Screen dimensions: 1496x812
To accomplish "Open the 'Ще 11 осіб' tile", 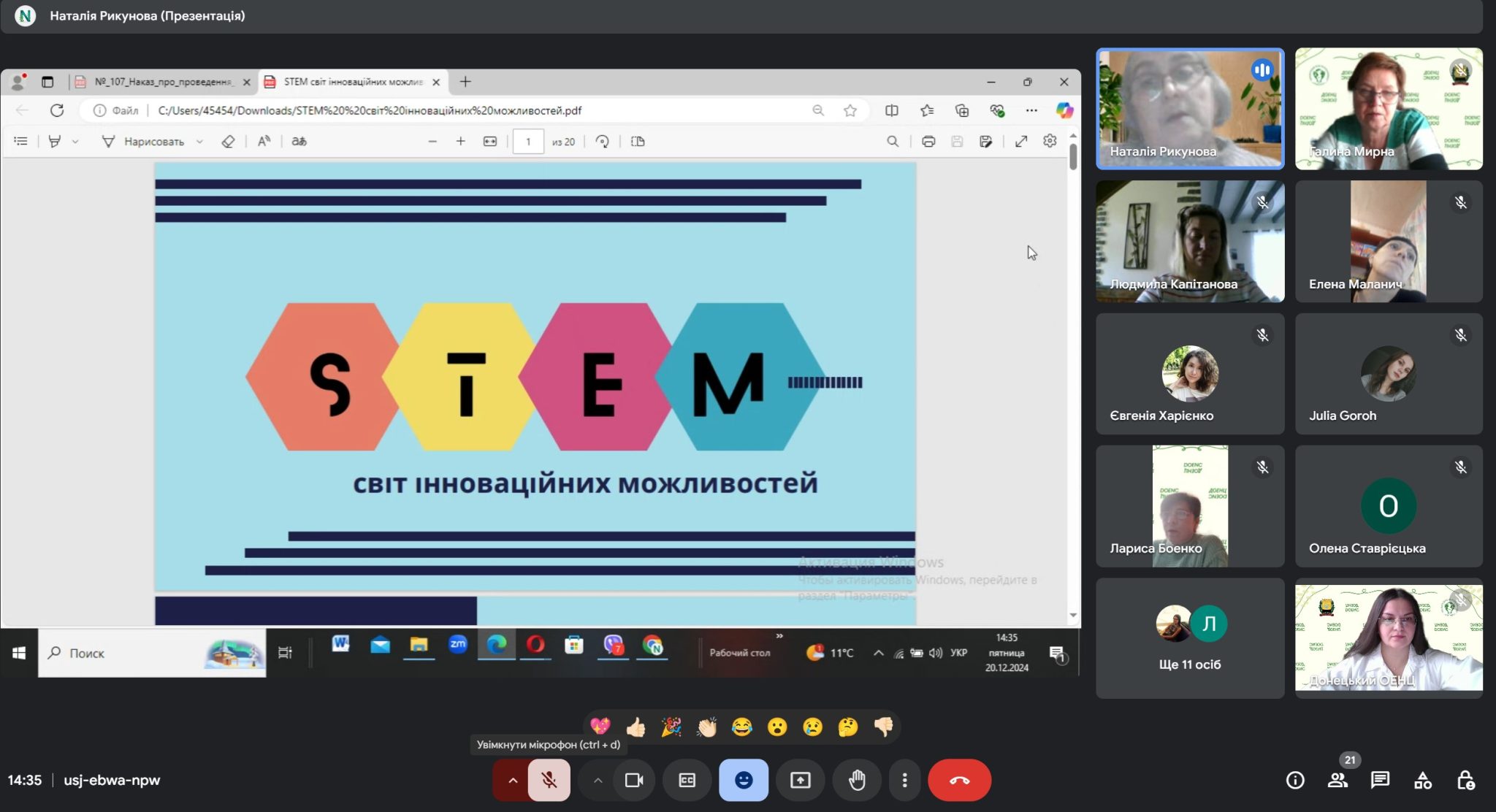I will coord(1189,638).
